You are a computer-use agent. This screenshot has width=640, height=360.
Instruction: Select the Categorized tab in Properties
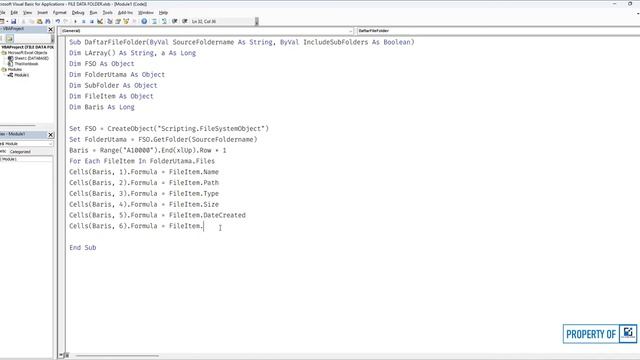click(x=20, y=151)
